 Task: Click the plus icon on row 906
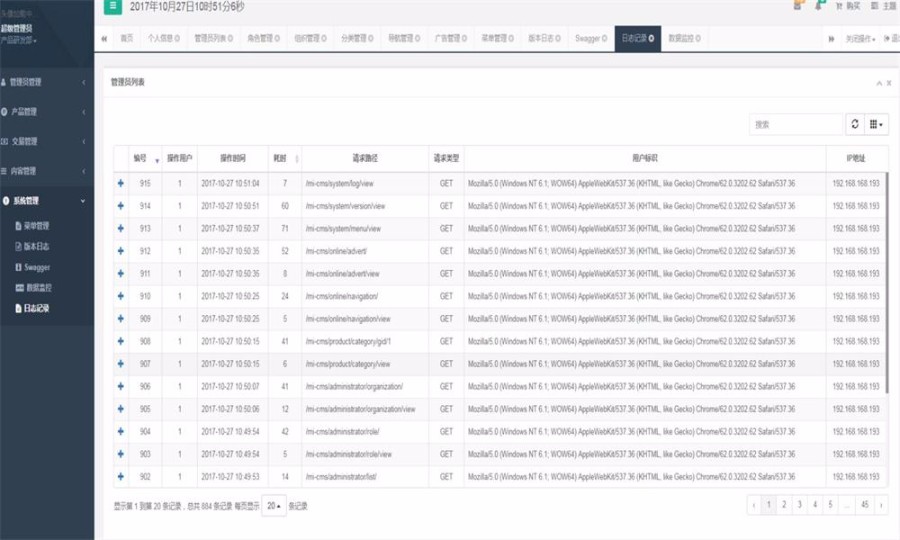tap(121, 386)
